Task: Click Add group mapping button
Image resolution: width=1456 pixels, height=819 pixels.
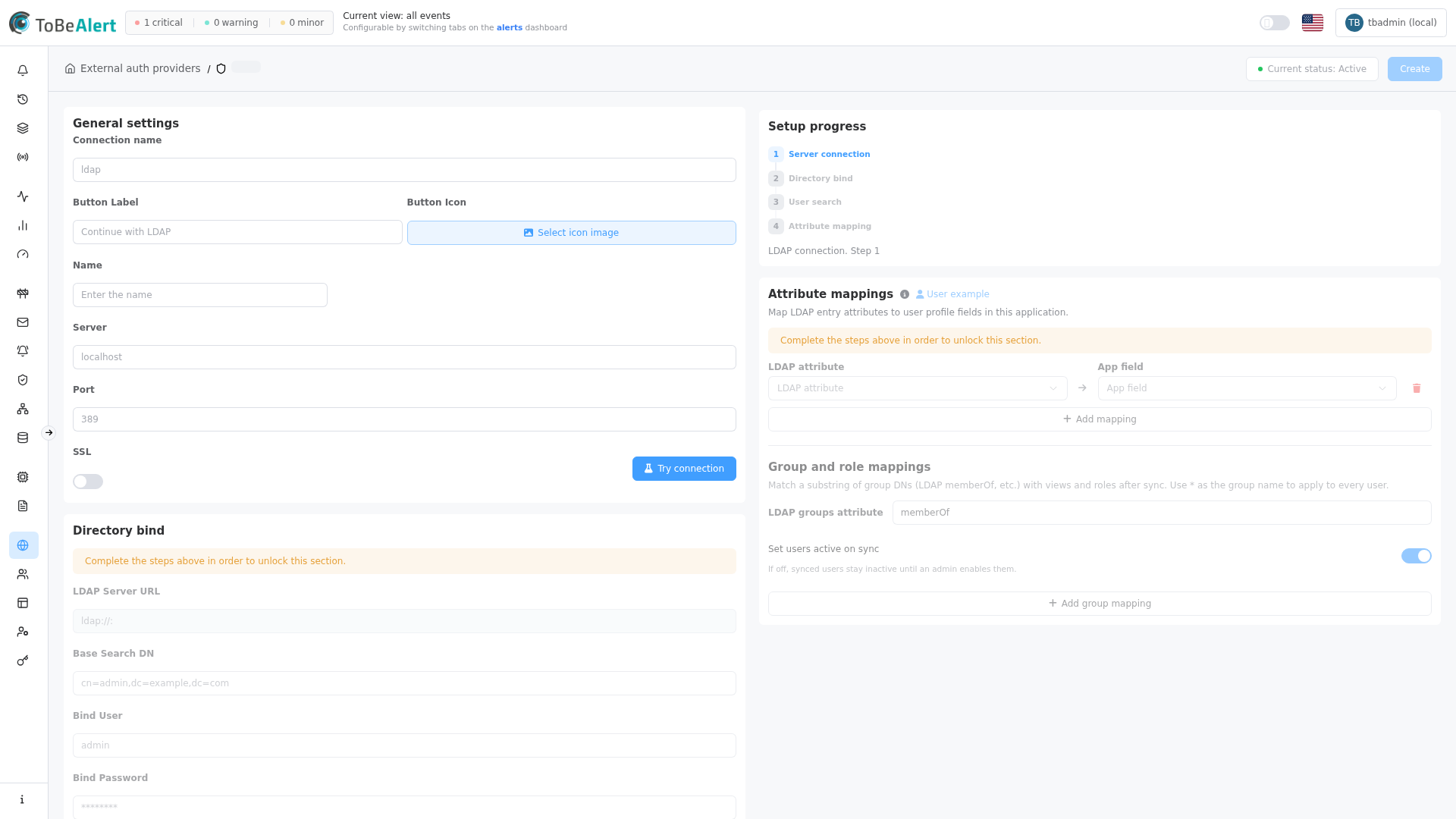Action: (1100, 604)
